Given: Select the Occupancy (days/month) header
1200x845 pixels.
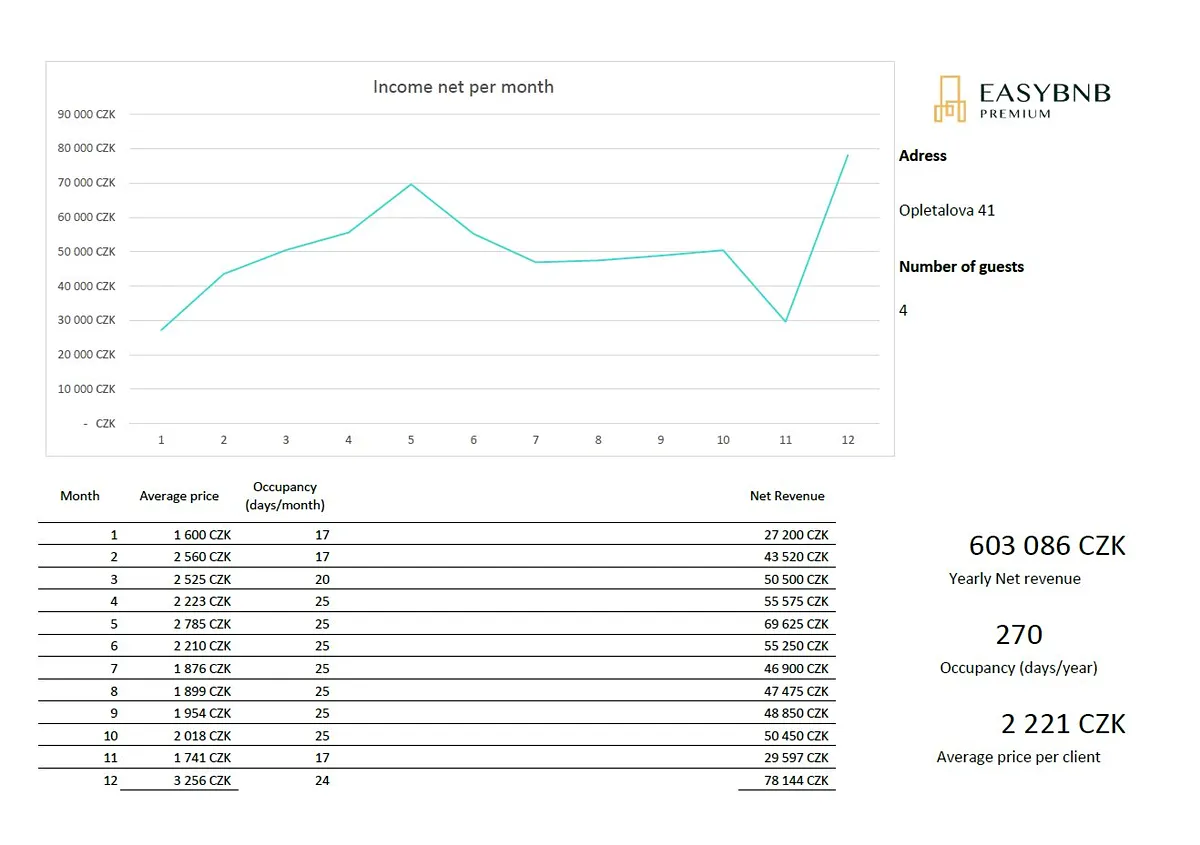Looking at the screenshot, I should click(285, 496).
